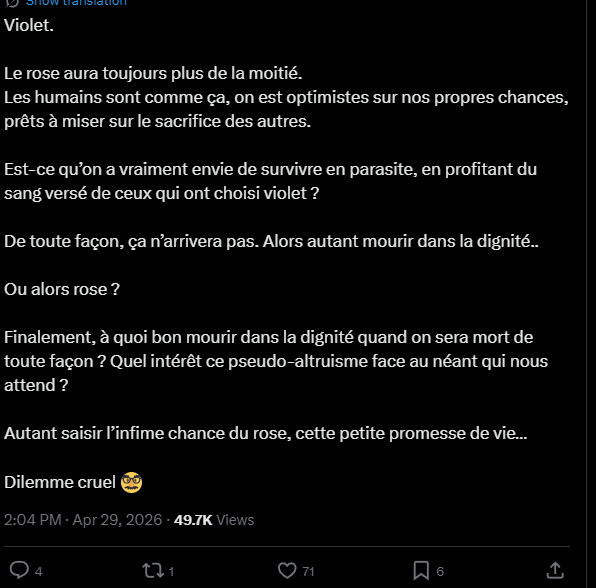
Task: Open the share upload arrow icon
Action: click(555, 570)
